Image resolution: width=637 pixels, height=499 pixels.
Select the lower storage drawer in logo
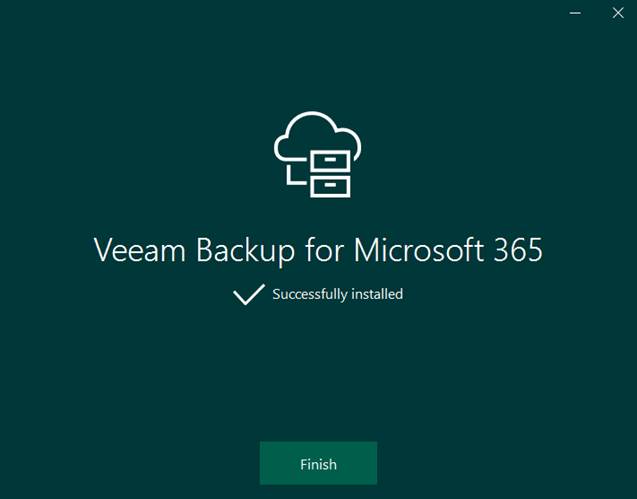click(x=330, y=187)
